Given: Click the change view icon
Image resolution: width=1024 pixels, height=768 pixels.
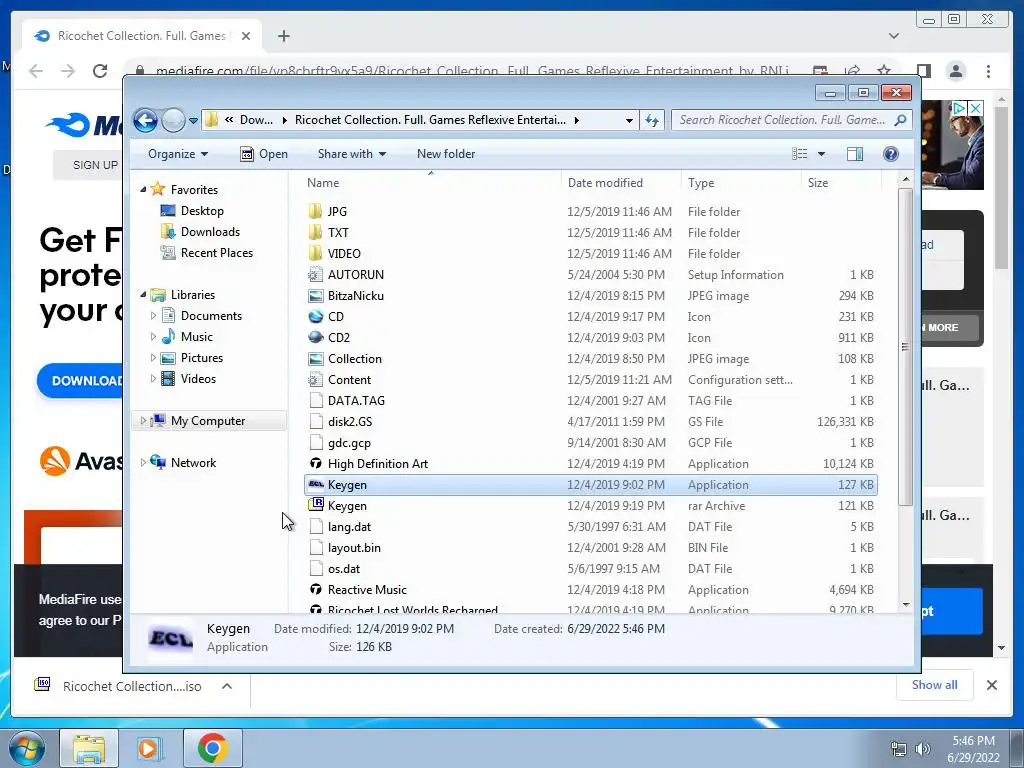Looking at the screenshot, I should 799,154.
